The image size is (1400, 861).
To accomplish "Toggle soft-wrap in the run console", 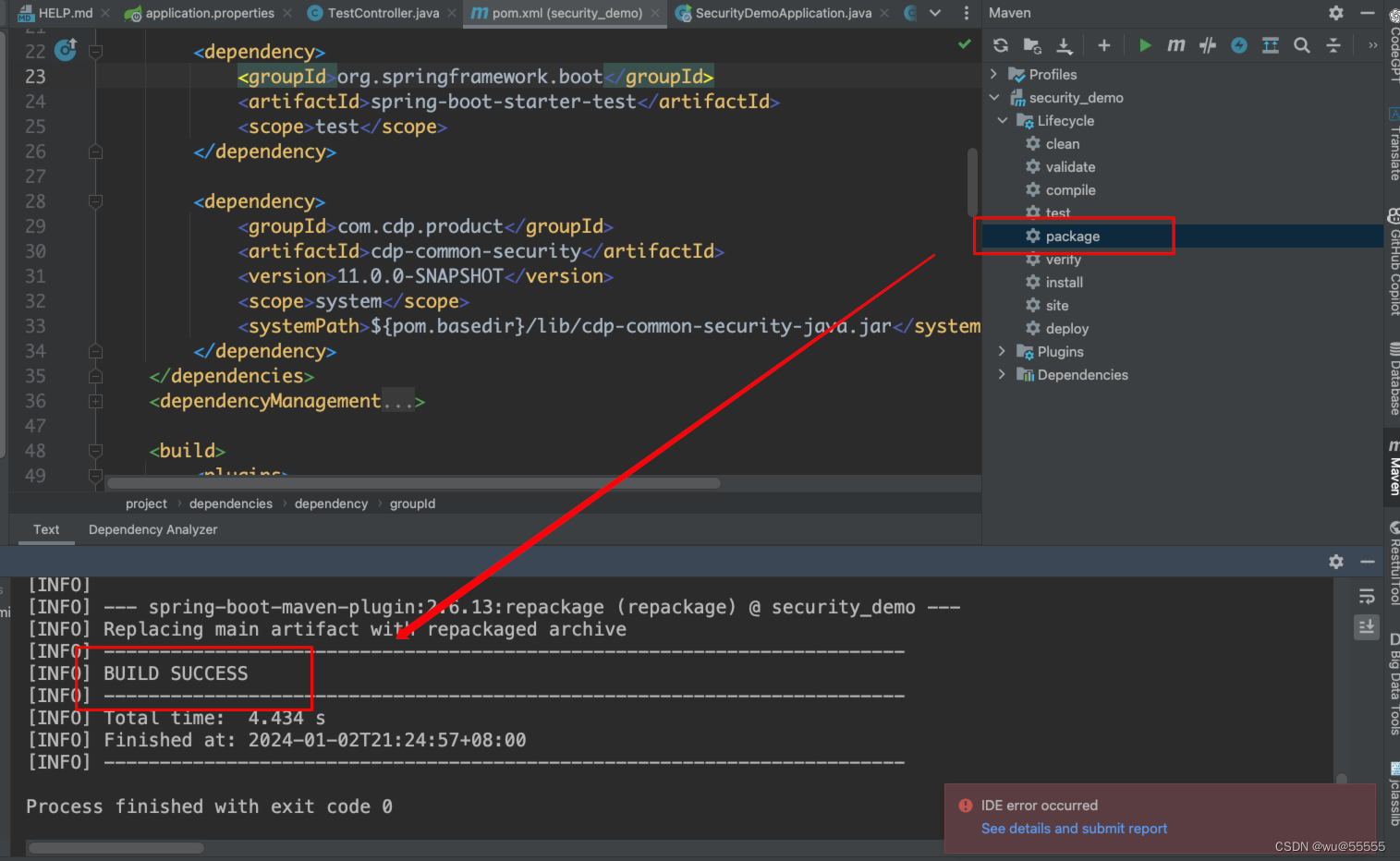I will click(x=1367, y=596).
